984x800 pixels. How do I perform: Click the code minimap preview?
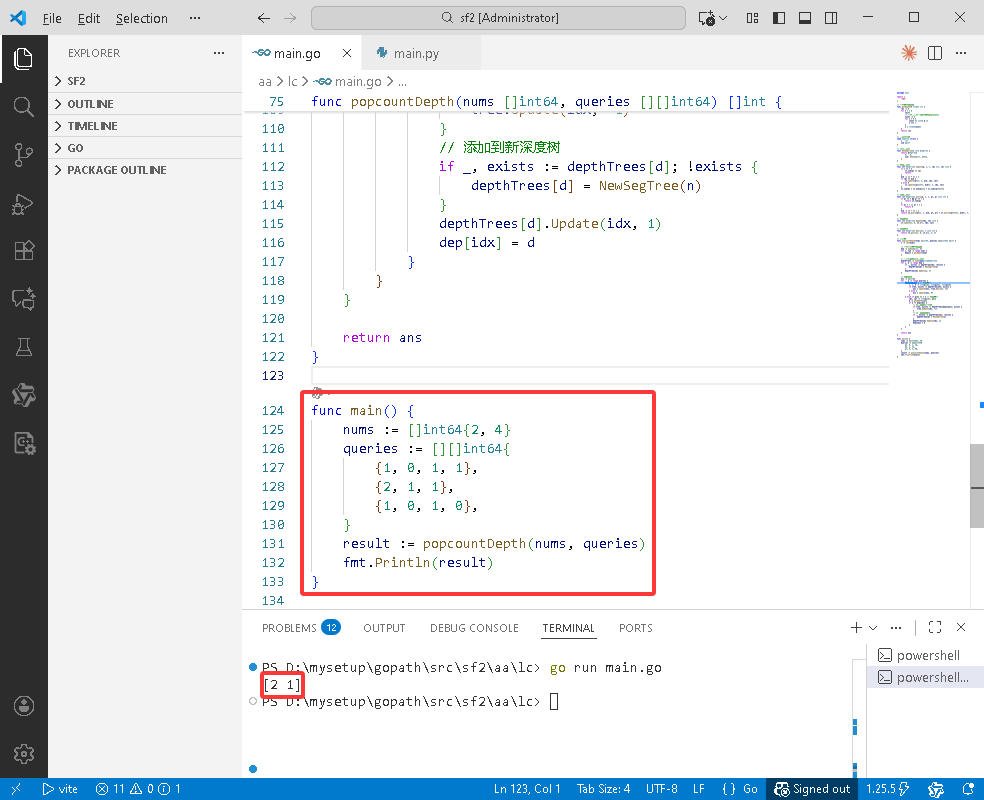(x=933, y=225)
